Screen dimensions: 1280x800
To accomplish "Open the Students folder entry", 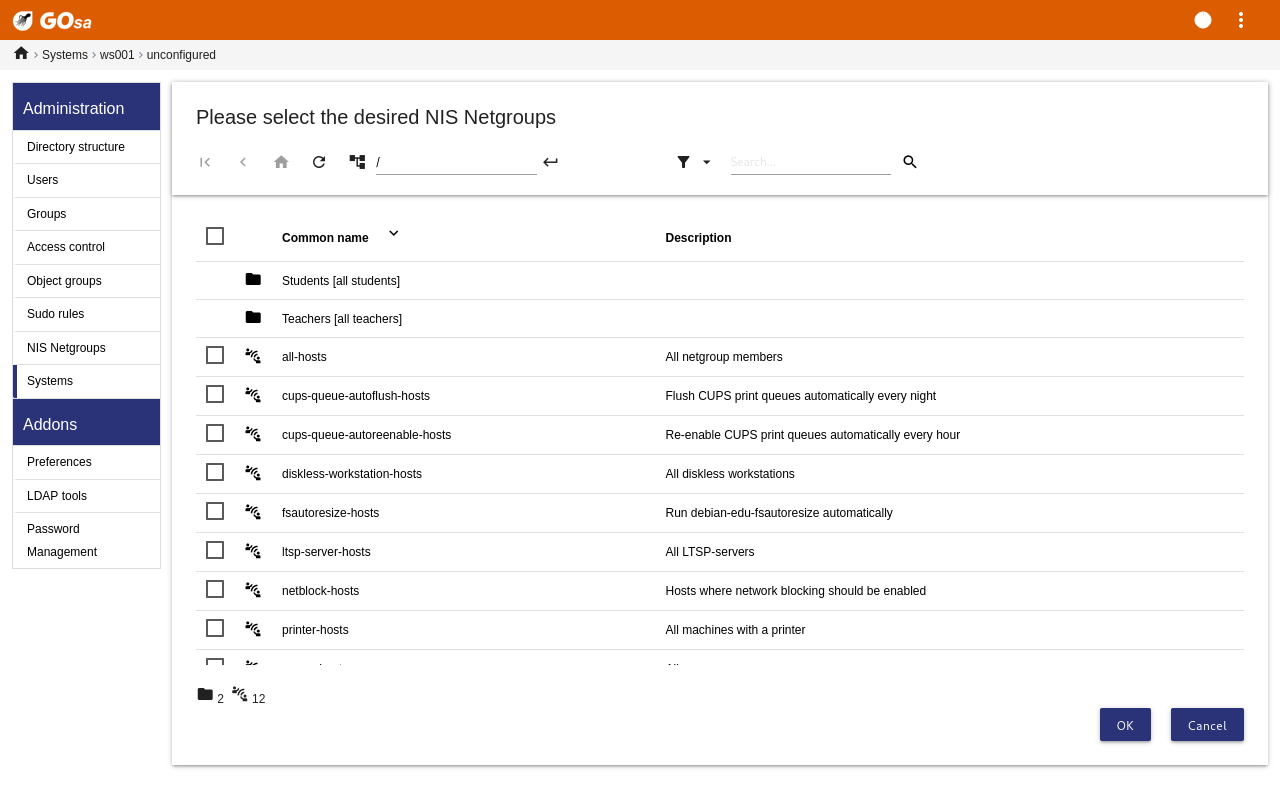I will point(340,281).
